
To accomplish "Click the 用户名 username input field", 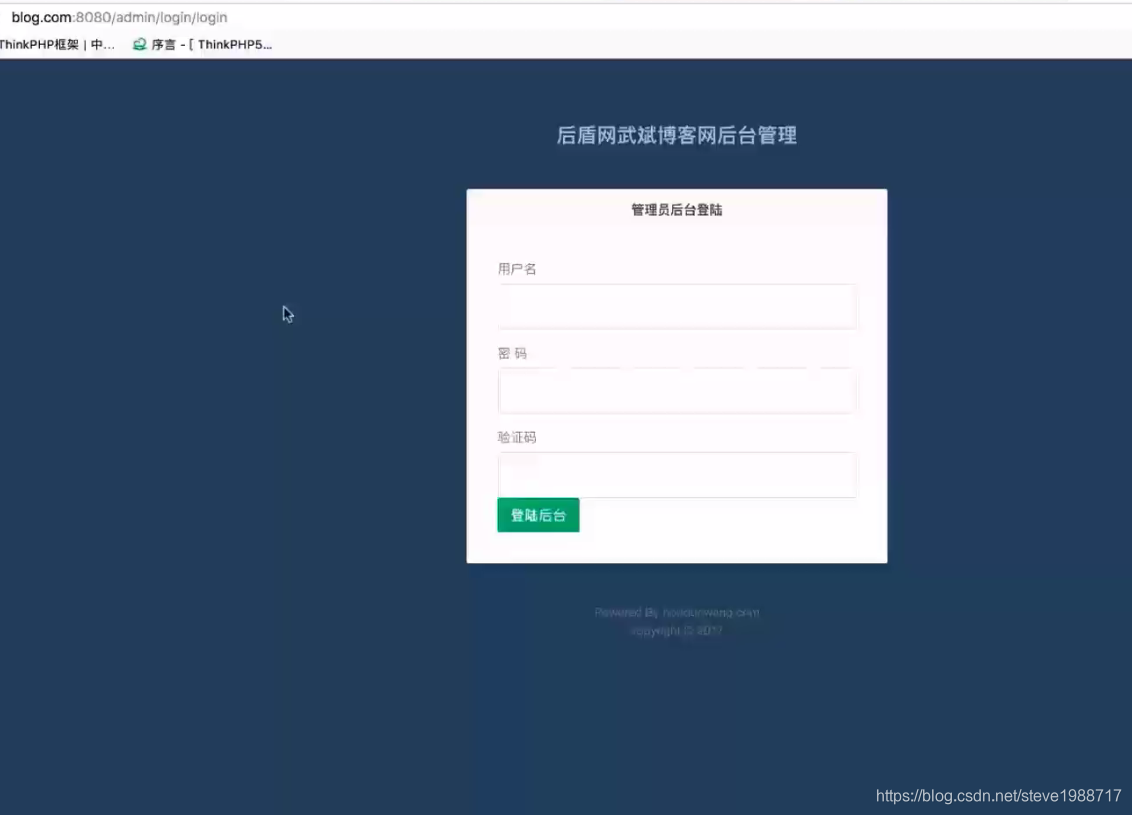I will pyautogui.click(x=676, y=307).
